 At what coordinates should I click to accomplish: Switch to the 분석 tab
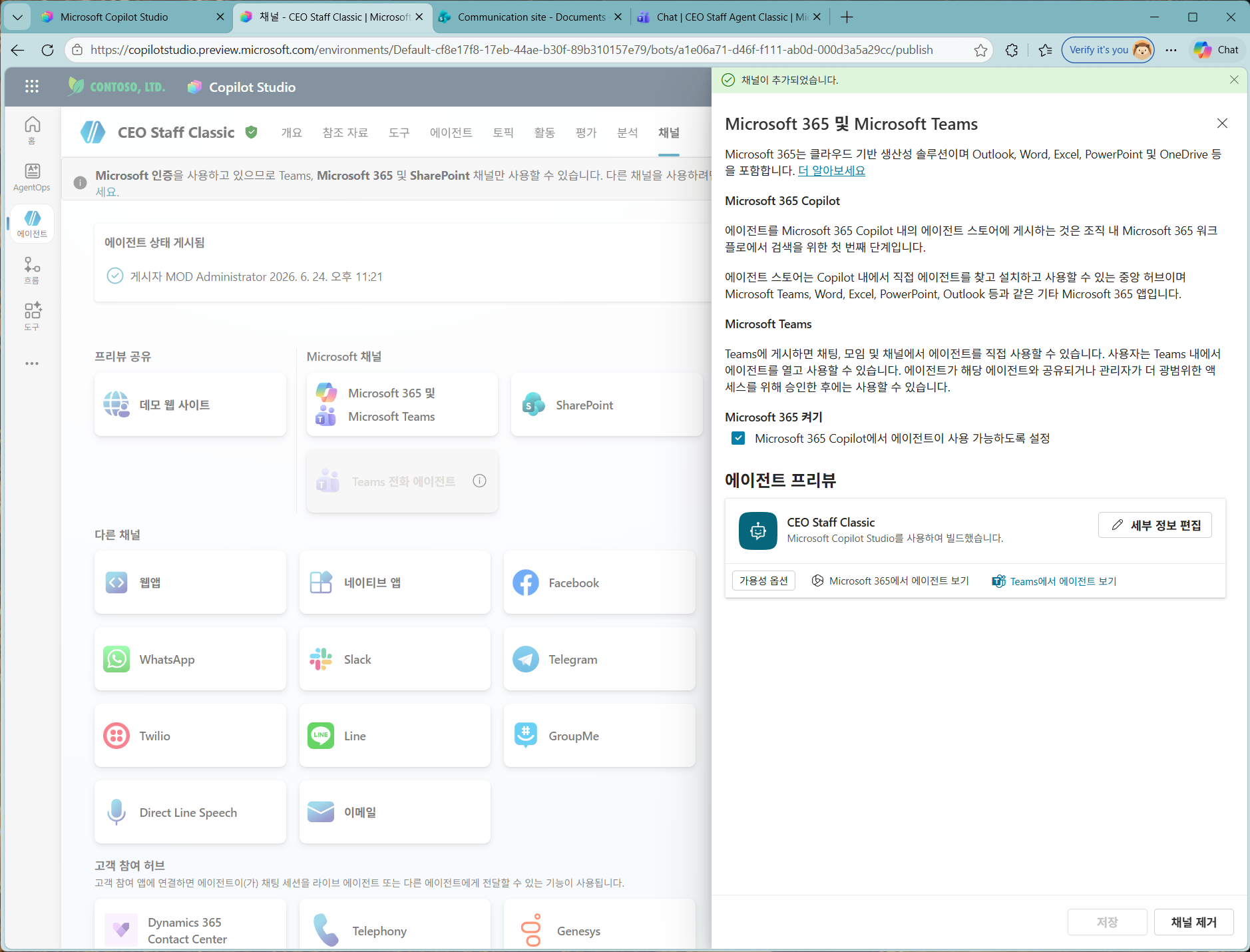click(x=627, y=132)
